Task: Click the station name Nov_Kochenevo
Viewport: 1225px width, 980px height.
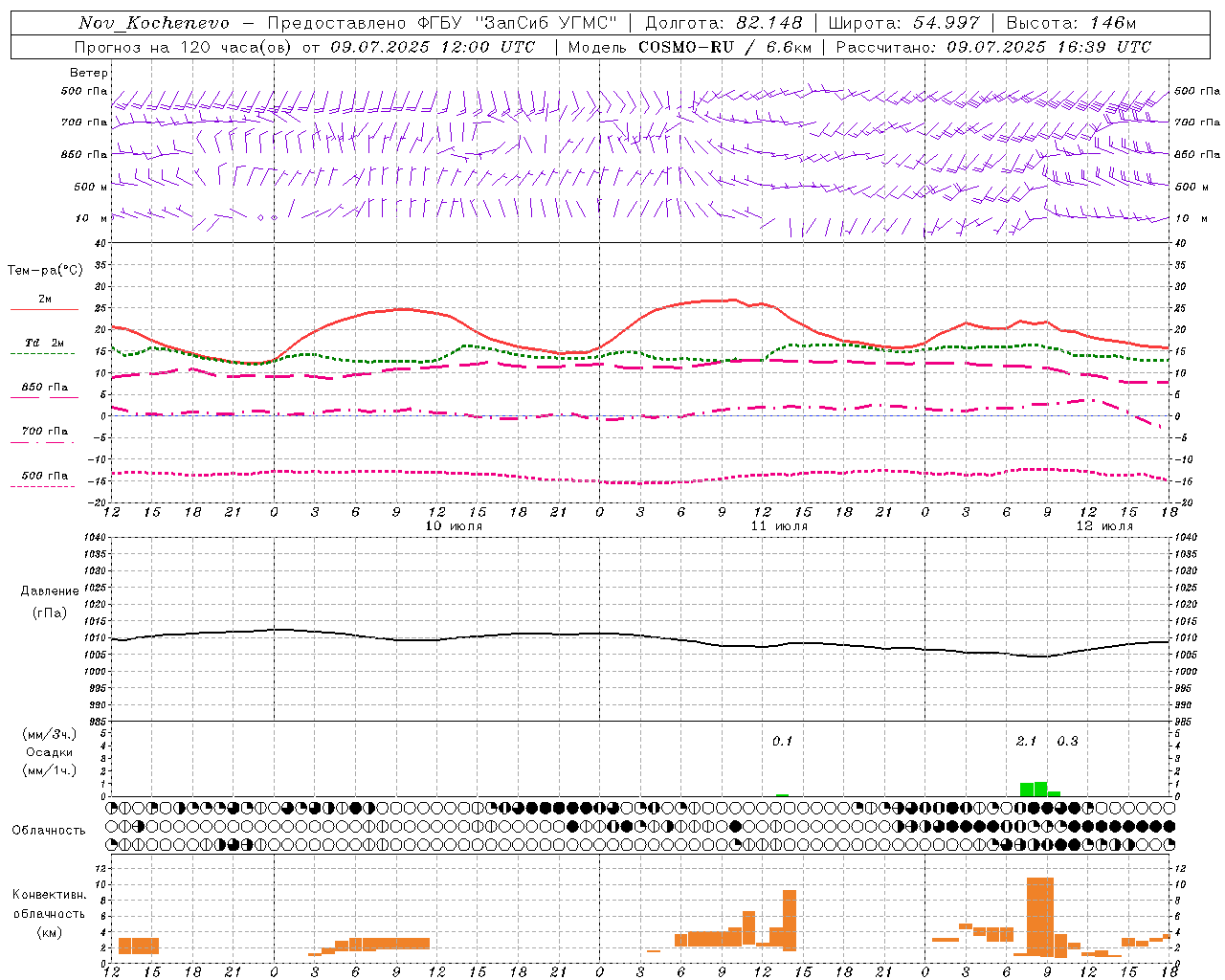Action: 154,23
